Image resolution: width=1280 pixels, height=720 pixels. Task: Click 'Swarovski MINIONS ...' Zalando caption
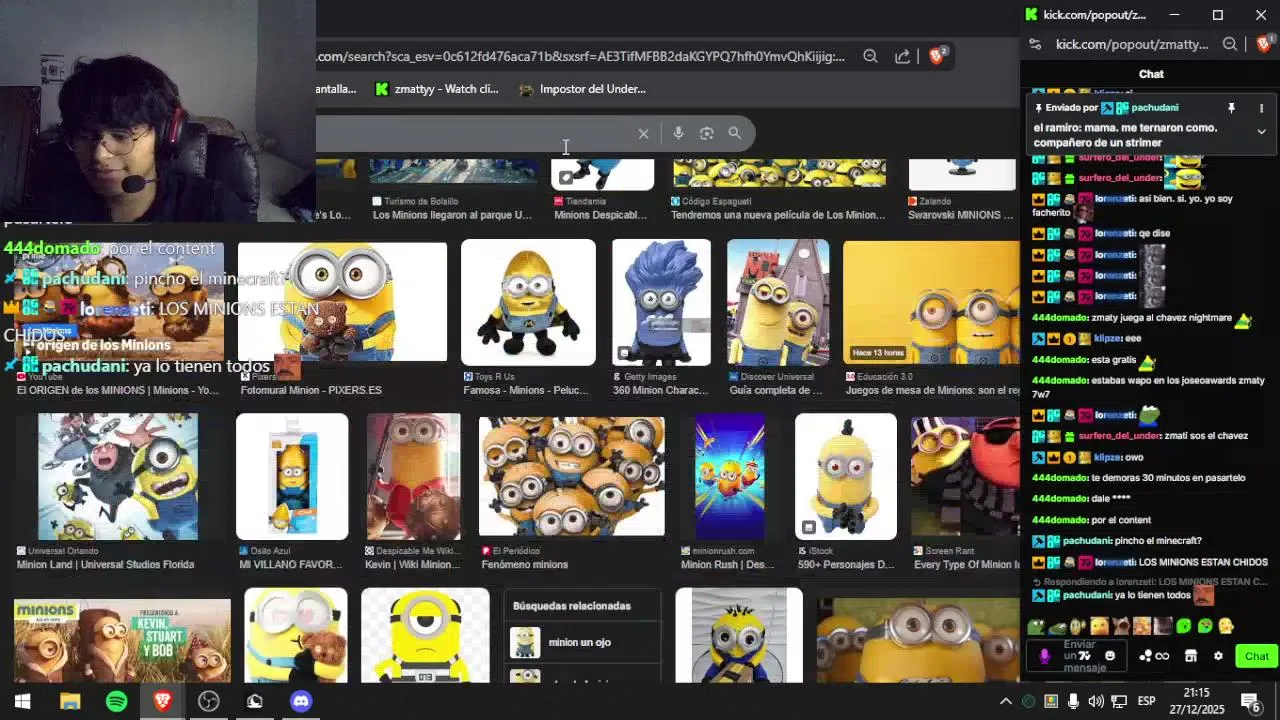coord(960,215)
